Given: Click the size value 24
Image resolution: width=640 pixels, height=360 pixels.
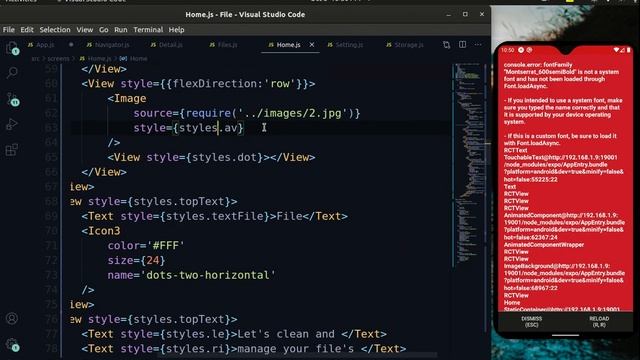Looking at the screenshot, I should click(153, 260).
